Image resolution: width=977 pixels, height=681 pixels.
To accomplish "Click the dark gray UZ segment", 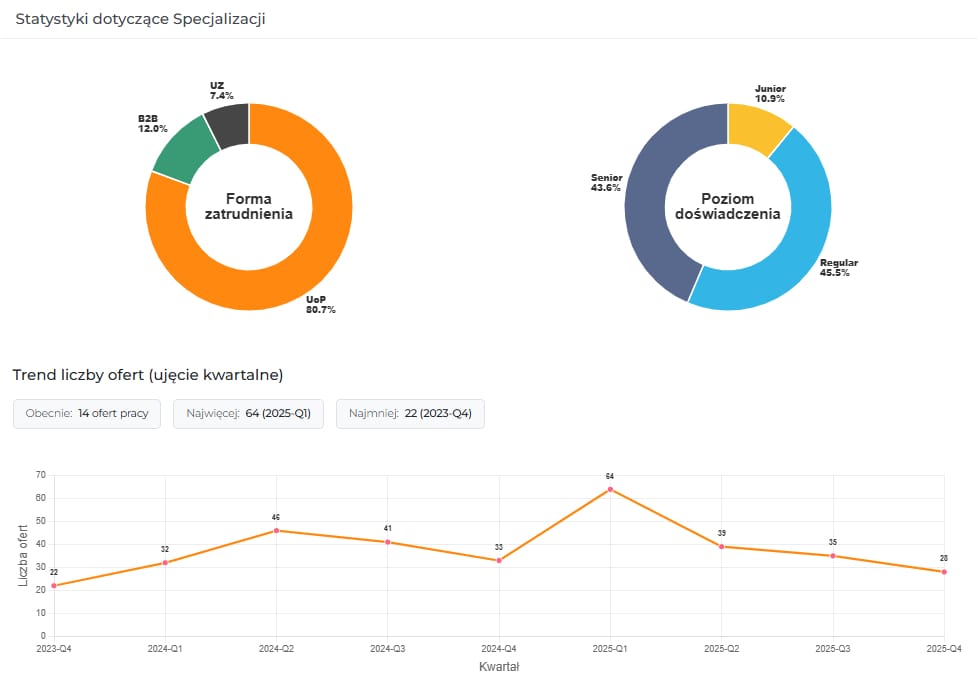I will [230, 125].
